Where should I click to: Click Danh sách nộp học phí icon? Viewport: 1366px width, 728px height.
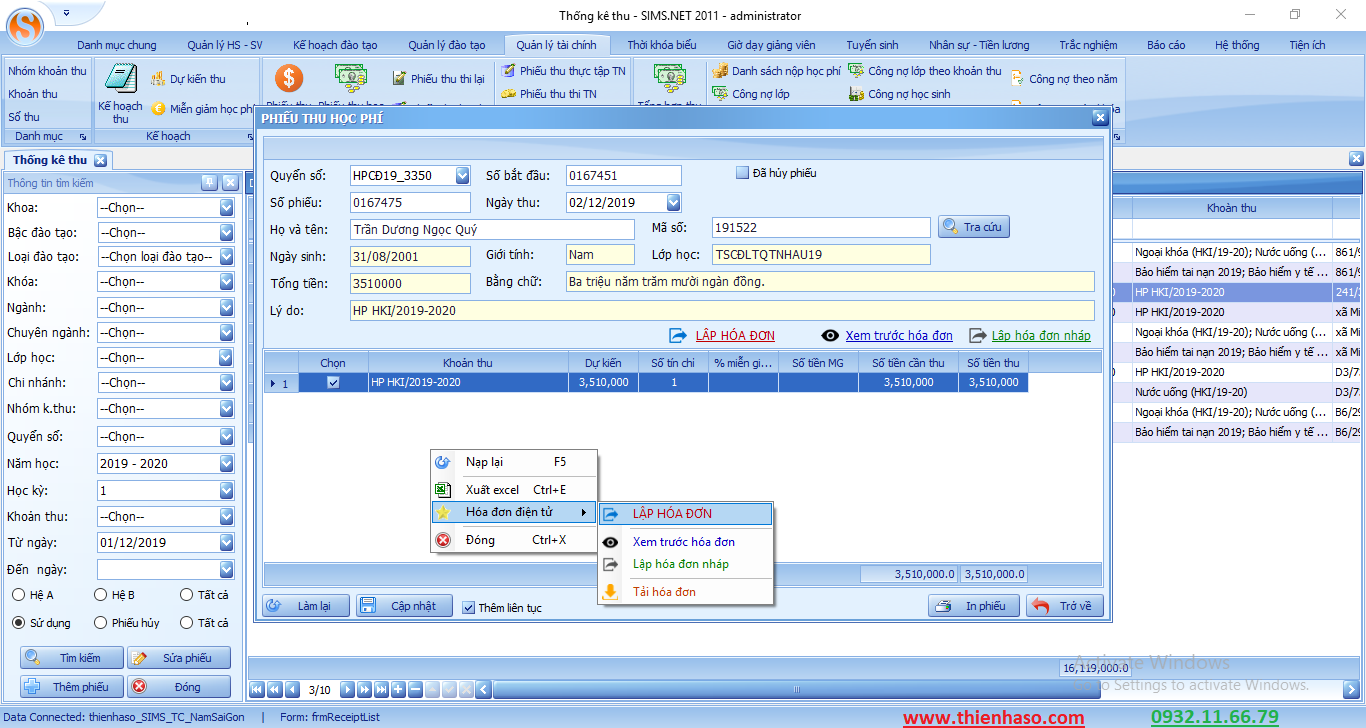[776, 71]
